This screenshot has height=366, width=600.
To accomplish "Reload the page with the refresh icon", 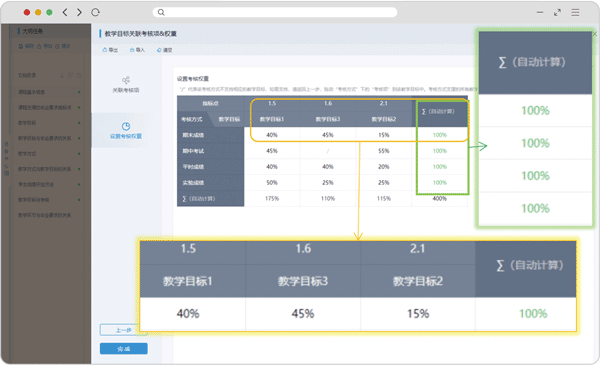I will coord(95,12).
